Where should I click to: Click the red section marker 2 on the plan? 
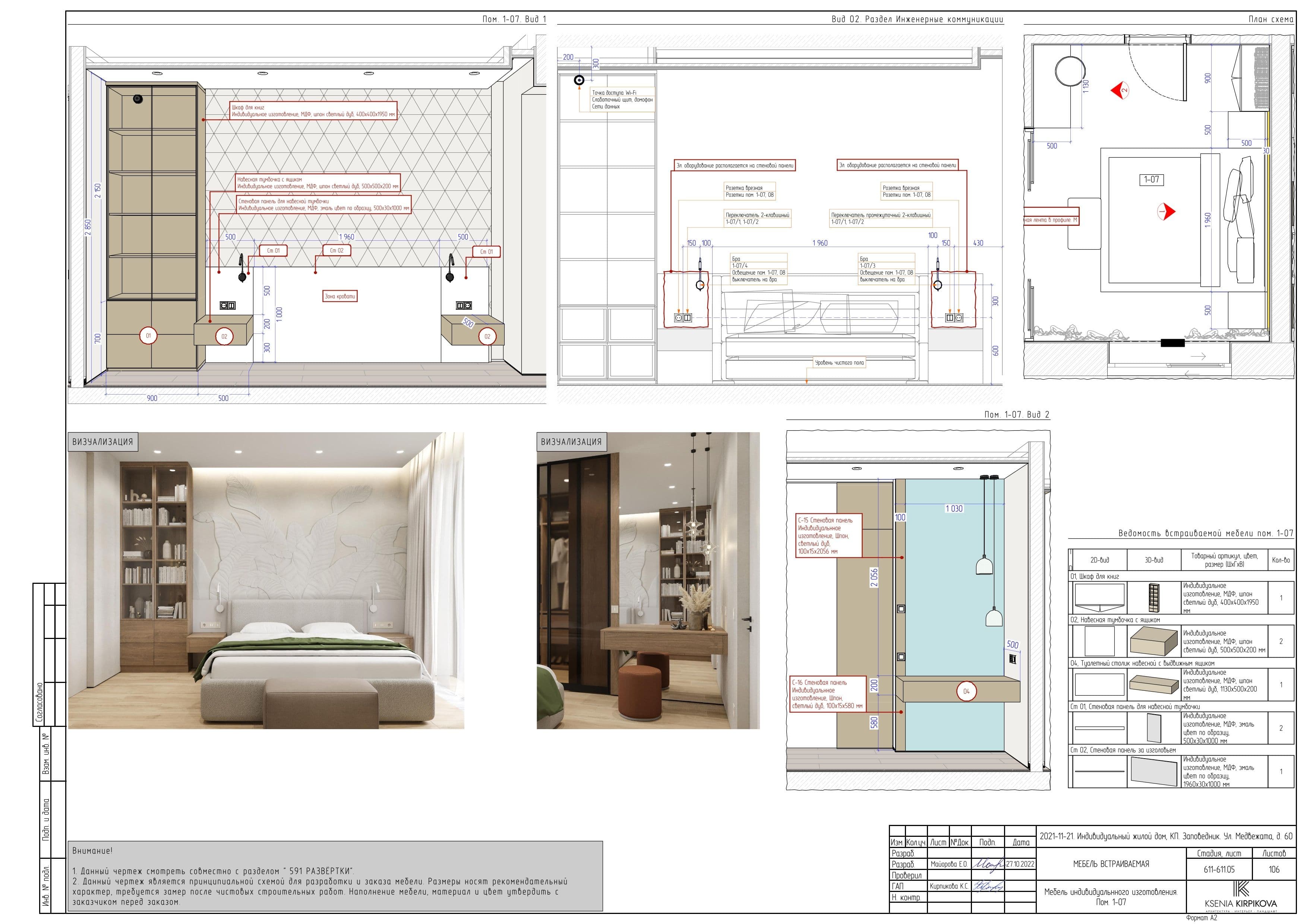(x=1120, y=91)
